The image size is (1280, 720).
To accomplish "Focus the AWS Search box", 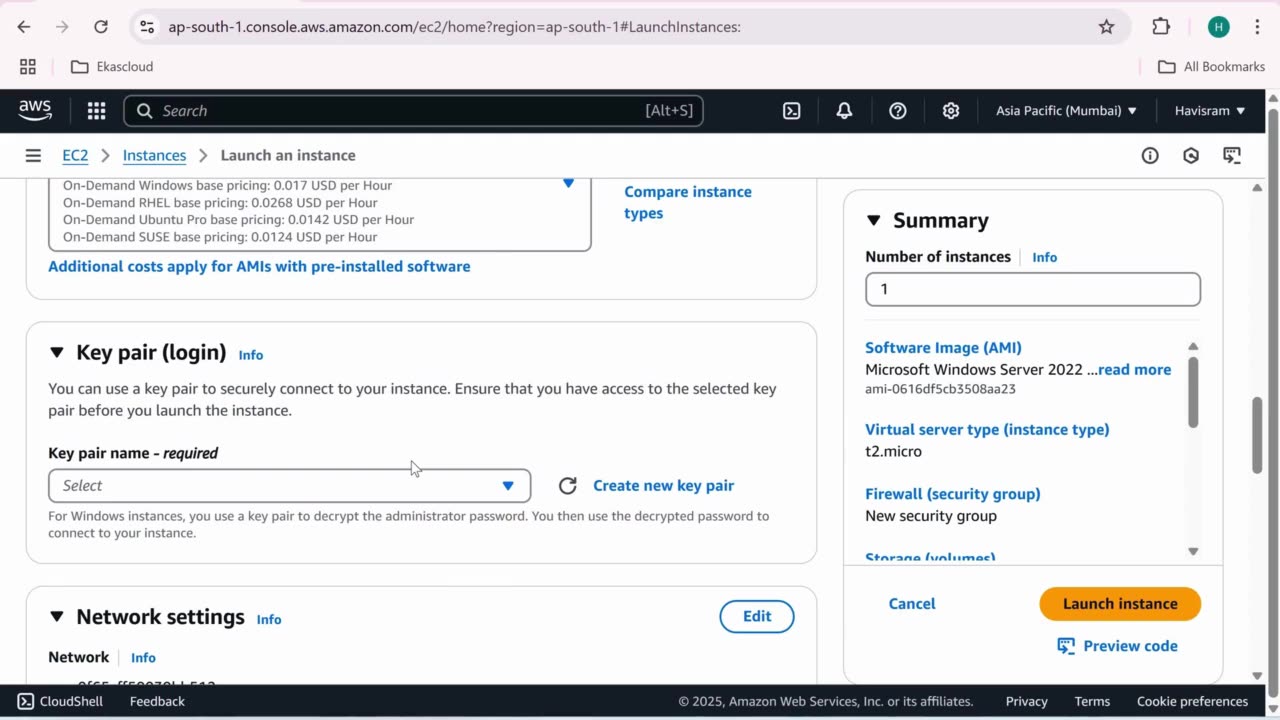I will [x=413, y=111].
